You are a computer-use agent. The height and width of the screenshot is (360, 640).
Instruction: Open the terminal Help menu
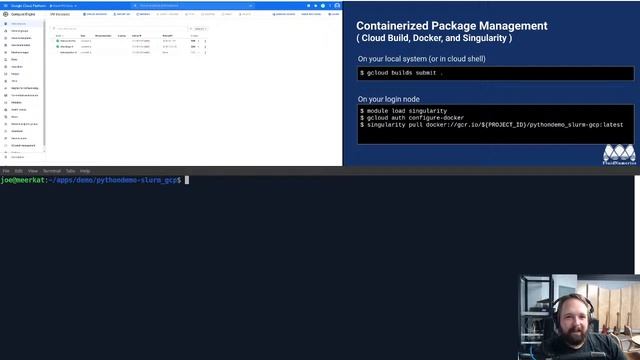[x=85, y=171]
